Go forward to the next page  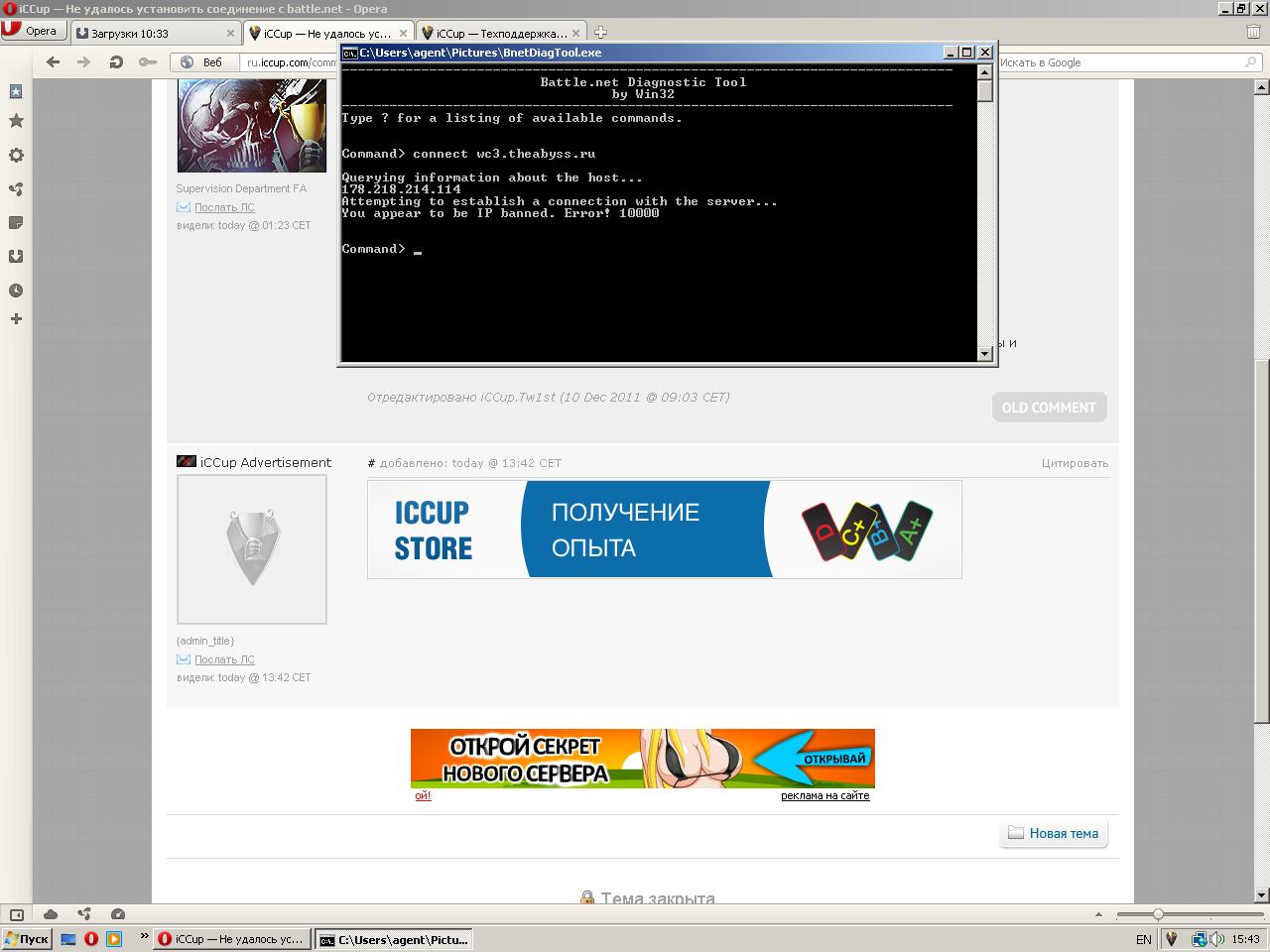click(x=84, y=62)
